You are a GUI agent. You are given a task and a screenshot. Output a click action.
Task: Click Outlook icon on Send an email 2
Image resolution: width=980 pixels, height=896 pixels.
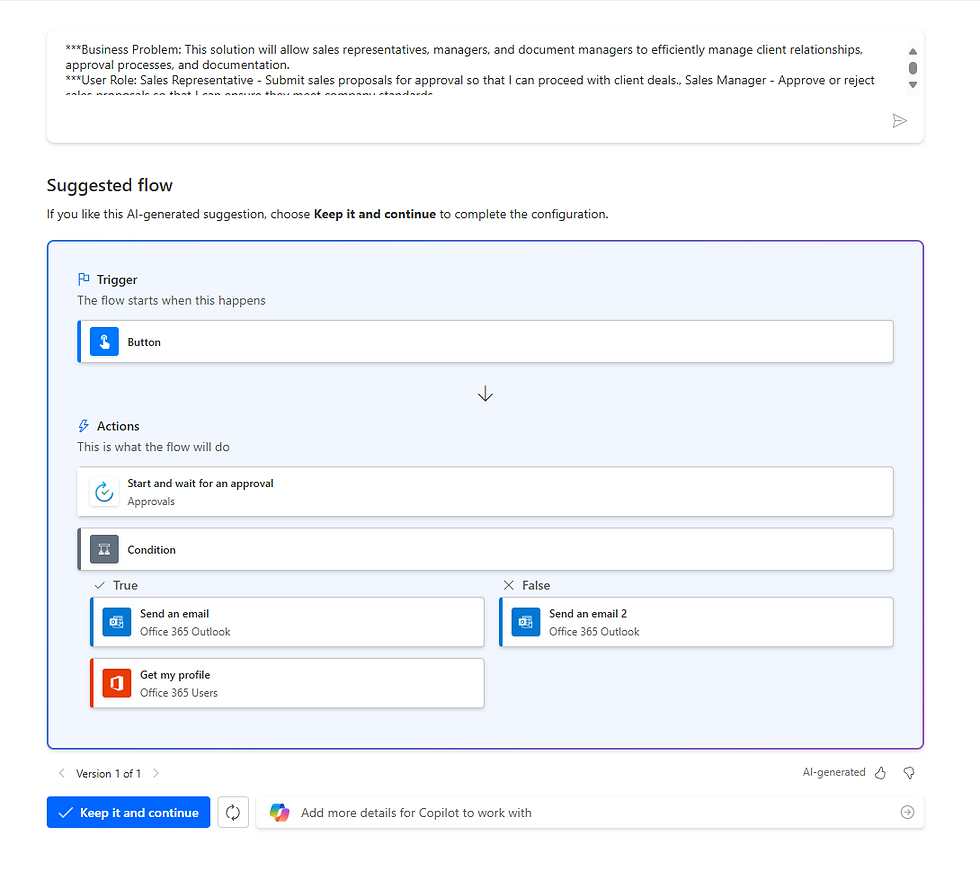point(526,622)
